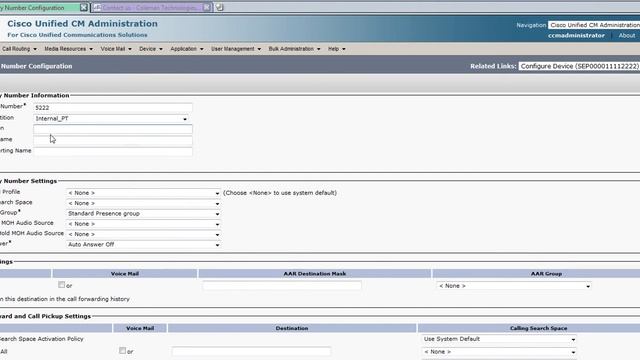Open a new browser tab with the small tab icon
This screenshot has width=640, height=360.
click(219, 7)
